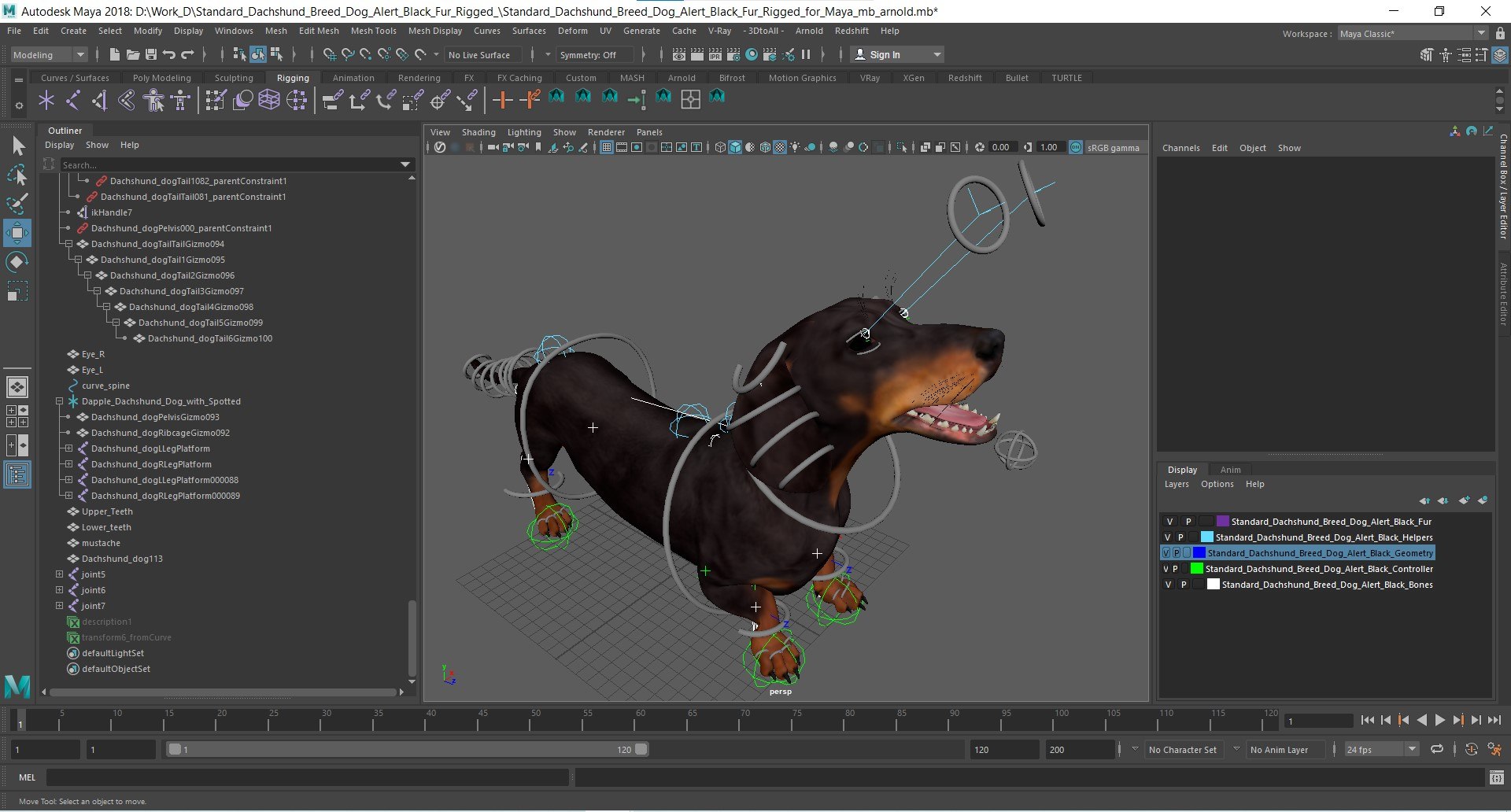Collapse Dapple_Dachshund_Dog_with_Spotted node
This screenshot has height=812, width=1511.
tap(59, 401)
